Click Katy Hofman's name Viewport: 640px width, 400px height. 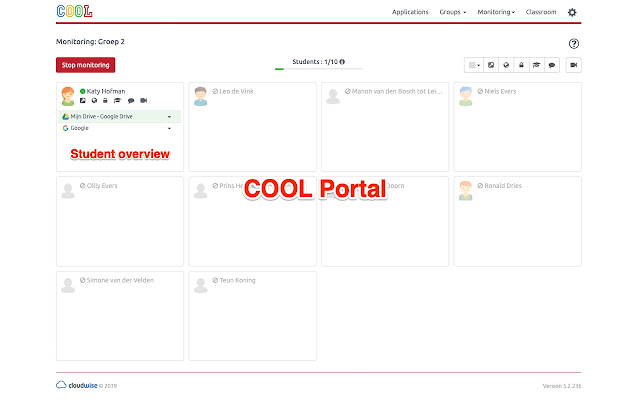click(106, 91)
